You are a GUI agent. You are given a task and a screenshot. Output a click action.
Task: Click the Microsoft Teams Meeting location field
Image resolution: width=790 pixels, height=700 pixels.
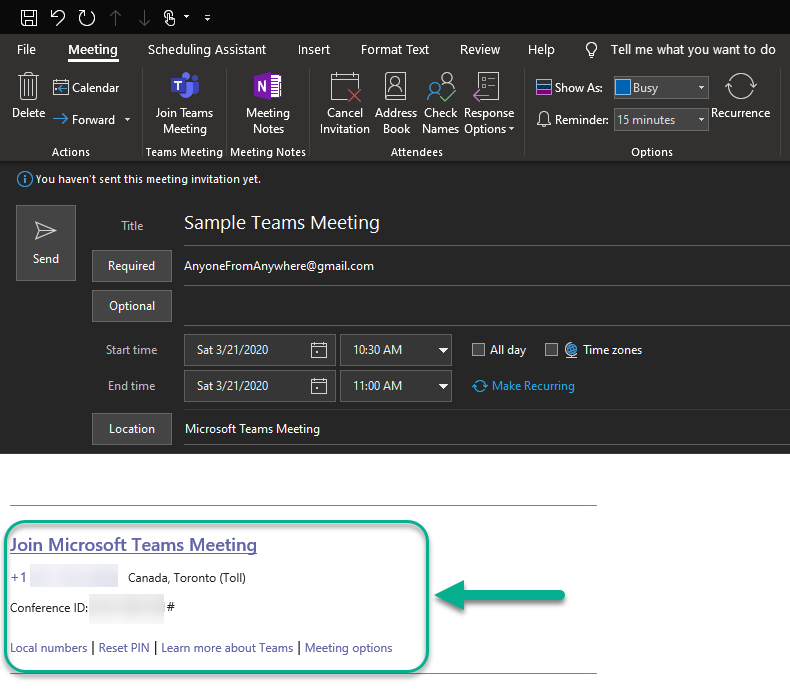[x=486, y=429]
